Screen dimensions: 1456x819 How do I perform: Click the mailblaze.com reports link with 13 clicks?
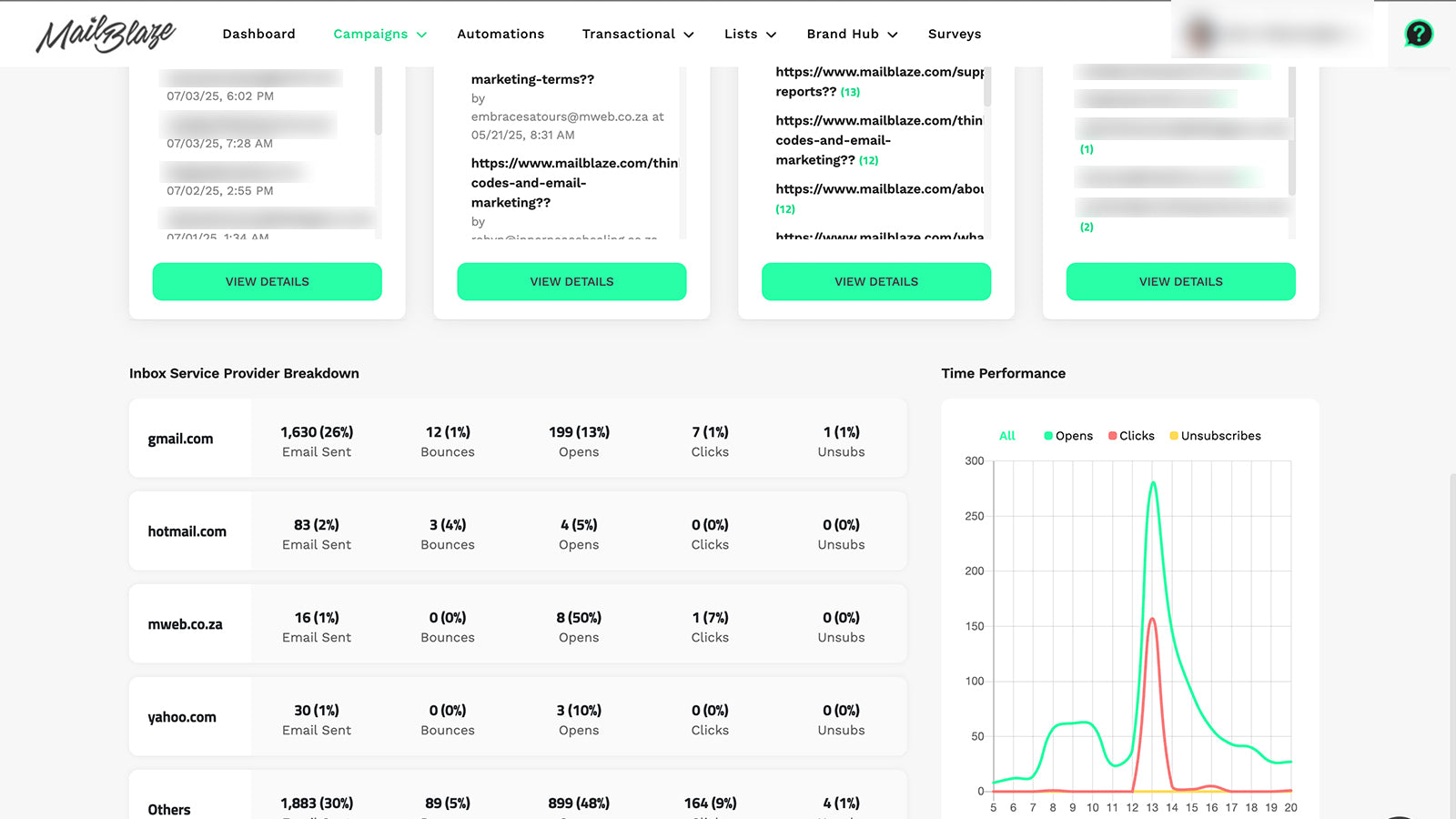coord(879,81)
